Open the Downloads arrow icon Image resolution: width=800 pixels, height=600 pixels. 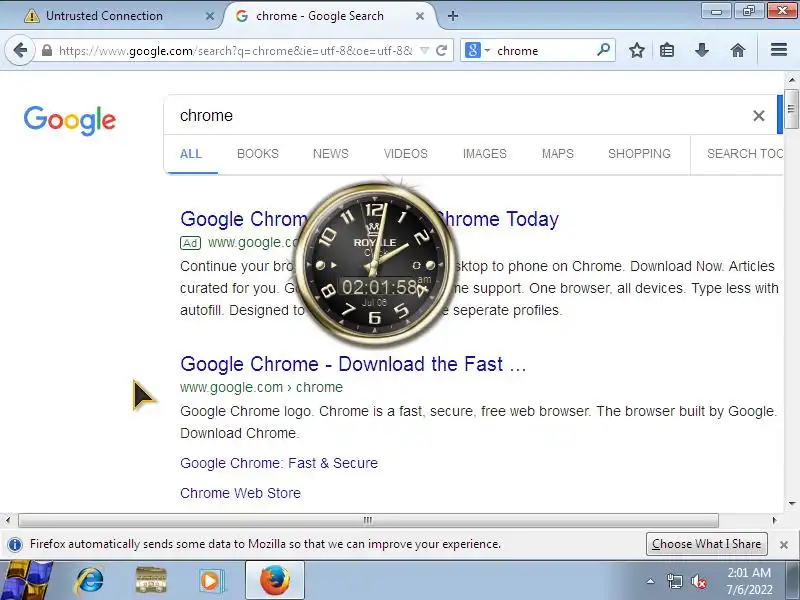click(x=702, y=50)
